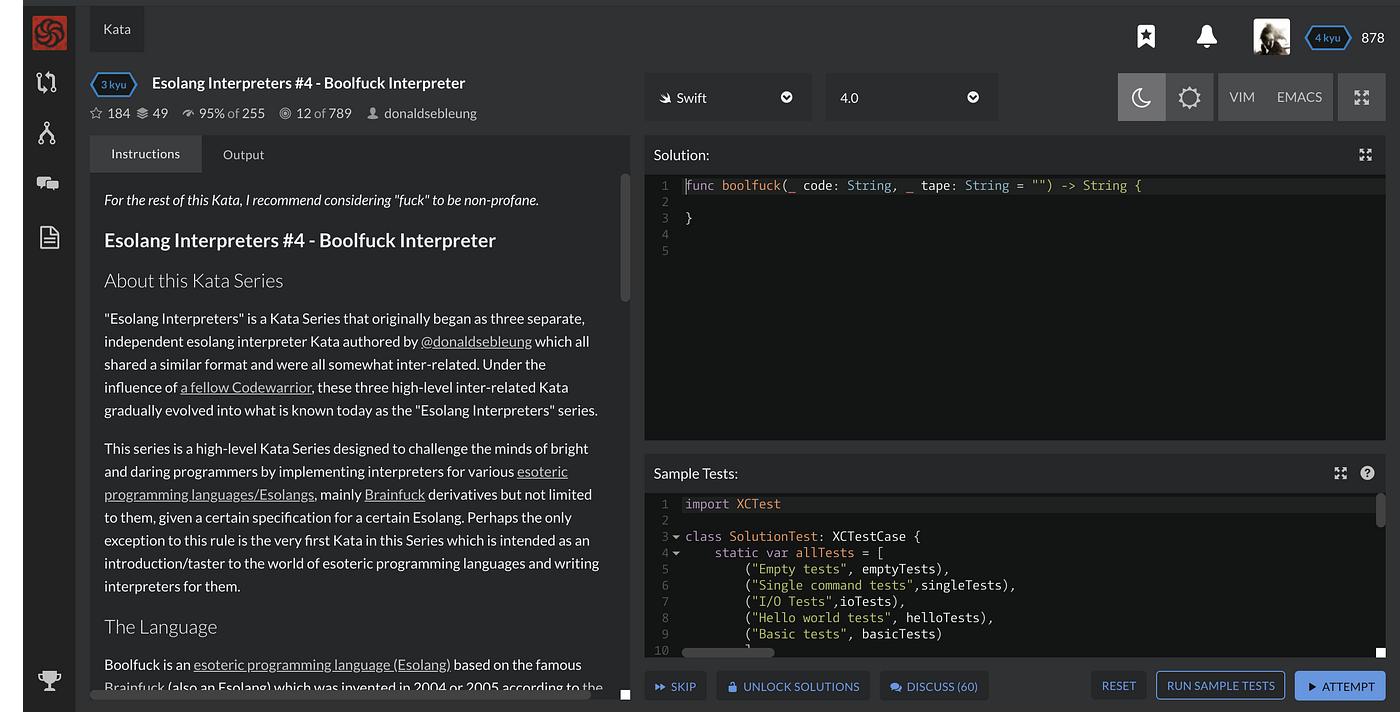
Task: Enable dark theme with the moon icon
Action: [1141, 96]
